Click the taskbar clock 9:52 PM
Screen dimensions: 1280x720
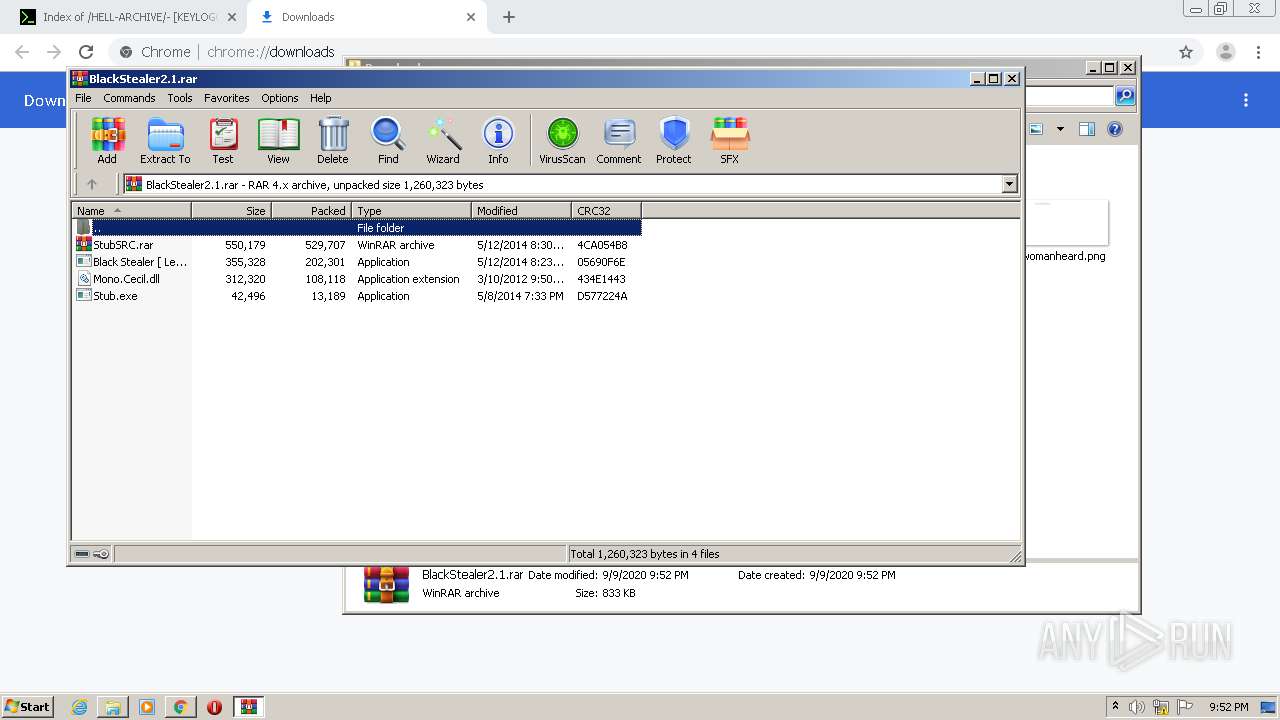coord(1228,707)
